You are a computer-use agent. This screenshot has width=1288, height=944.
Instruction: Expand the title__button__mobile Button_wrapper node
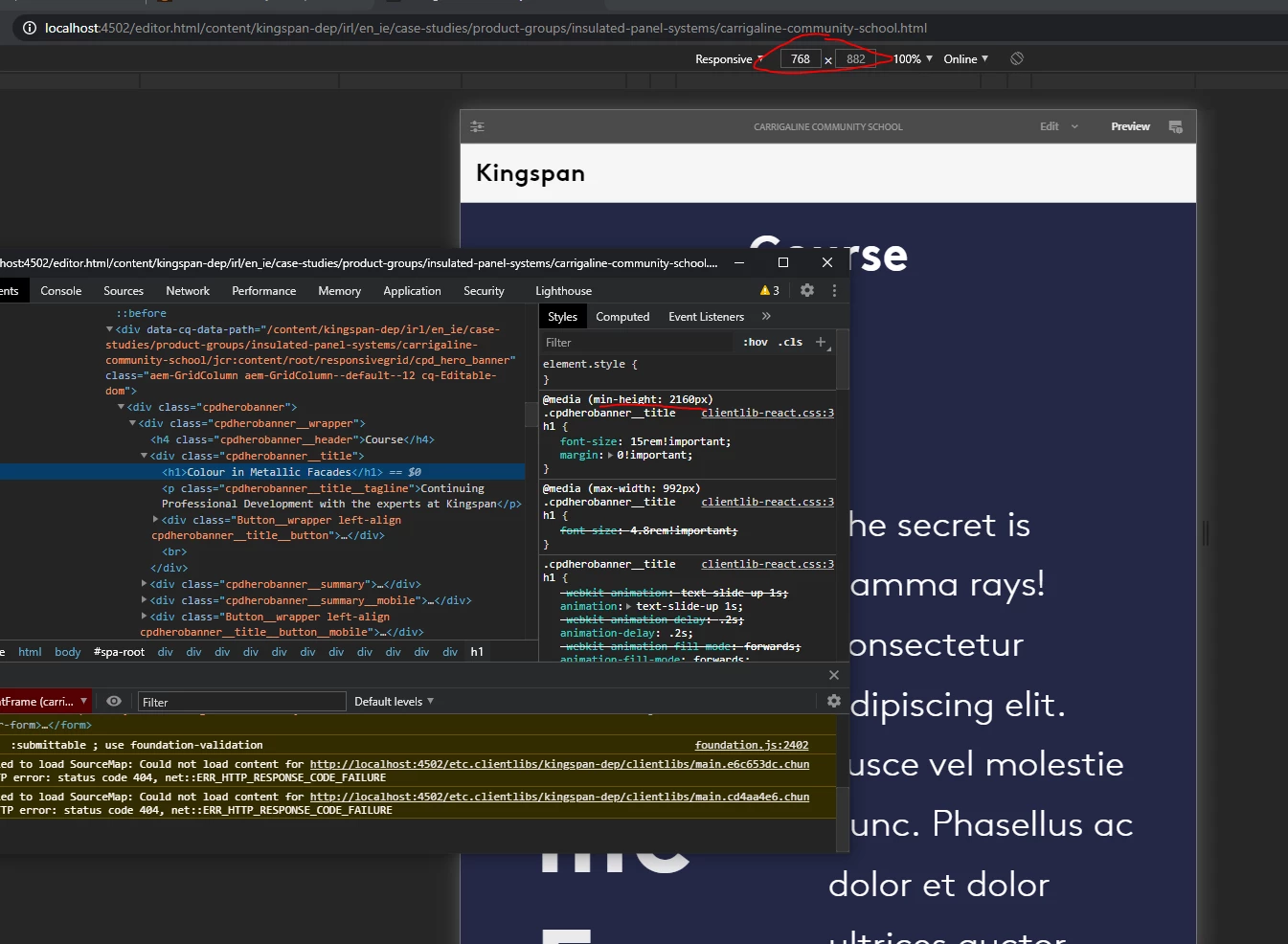pyautogui.click(x=145, y=617)
